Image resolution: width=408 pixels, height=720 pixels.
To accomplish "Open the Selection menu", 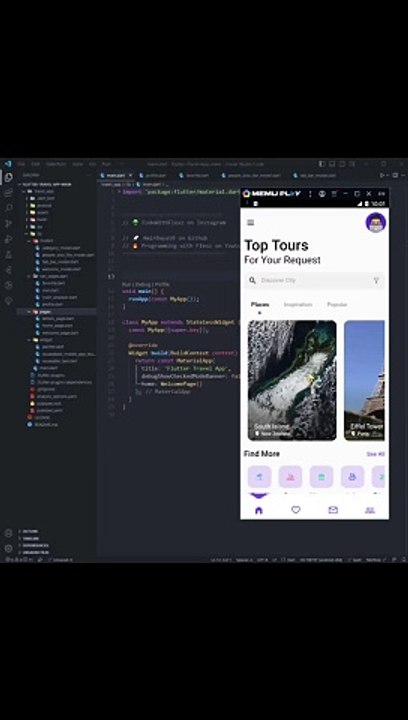I will (x=56, y=164).
